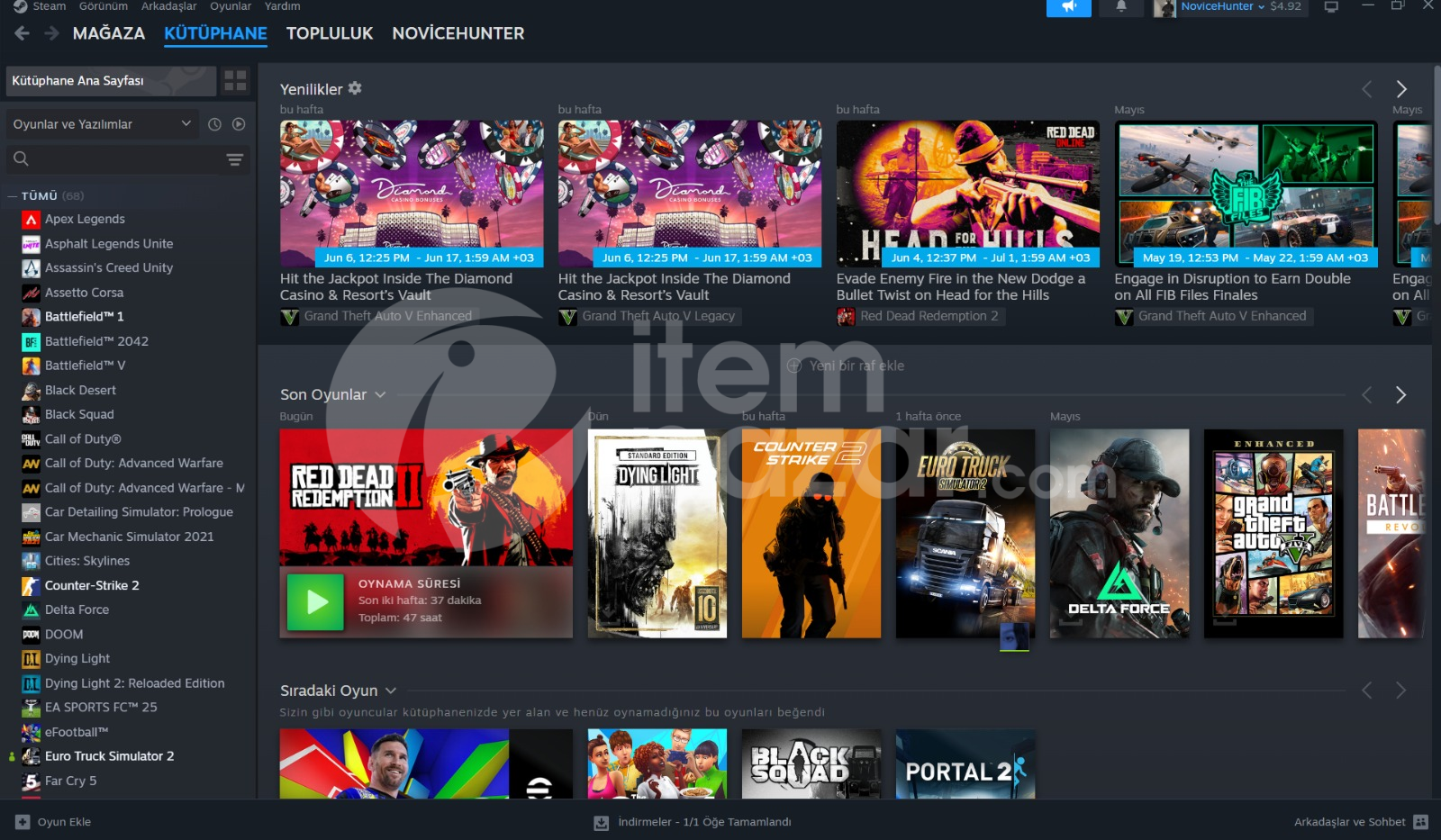Screen dimensions: 1441x840
Task: Click Delta Force list icon
Action: (x=31, y=610)
